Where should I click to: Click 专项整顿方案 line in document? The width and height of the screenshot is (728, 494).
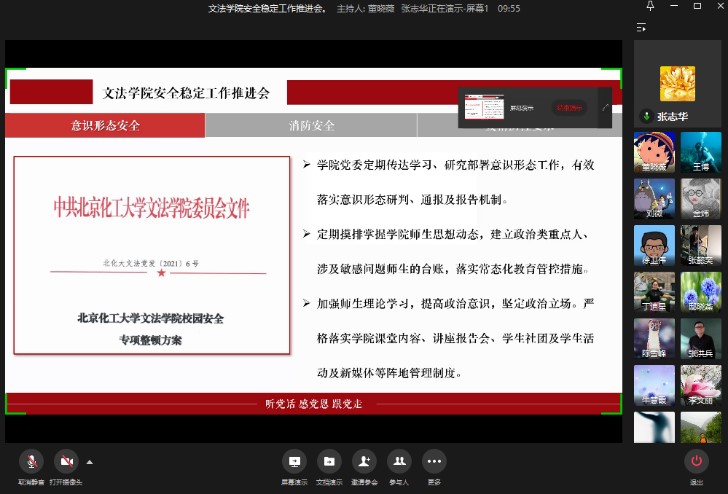click(x=150, y=340)
